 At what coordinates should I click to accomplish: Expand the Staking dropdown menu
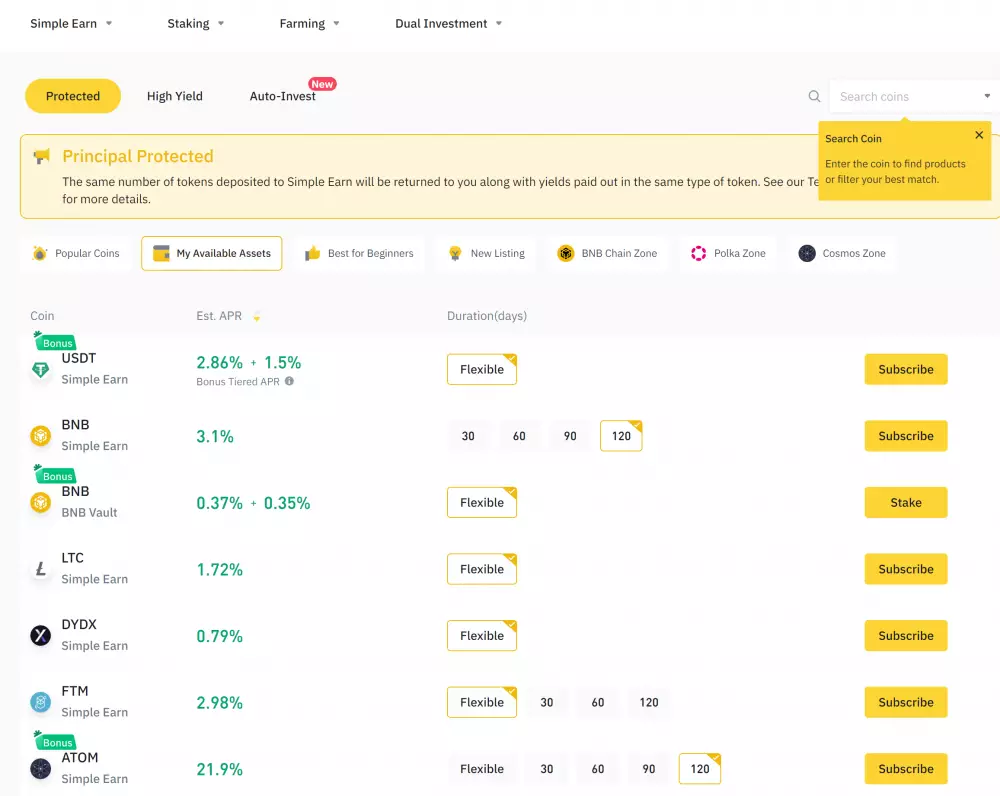[195, 23]
